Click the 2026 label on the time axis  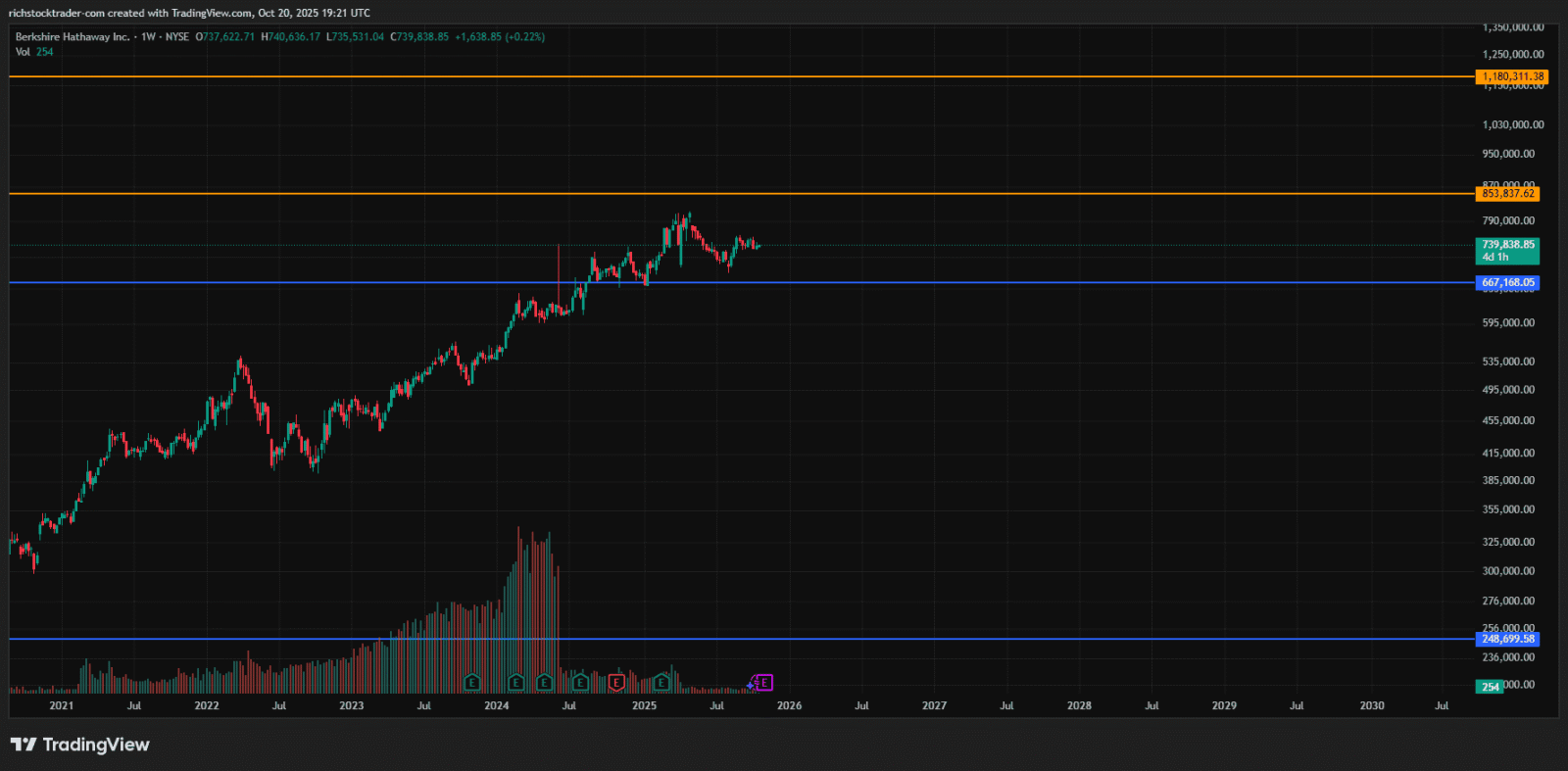point(789,705)
